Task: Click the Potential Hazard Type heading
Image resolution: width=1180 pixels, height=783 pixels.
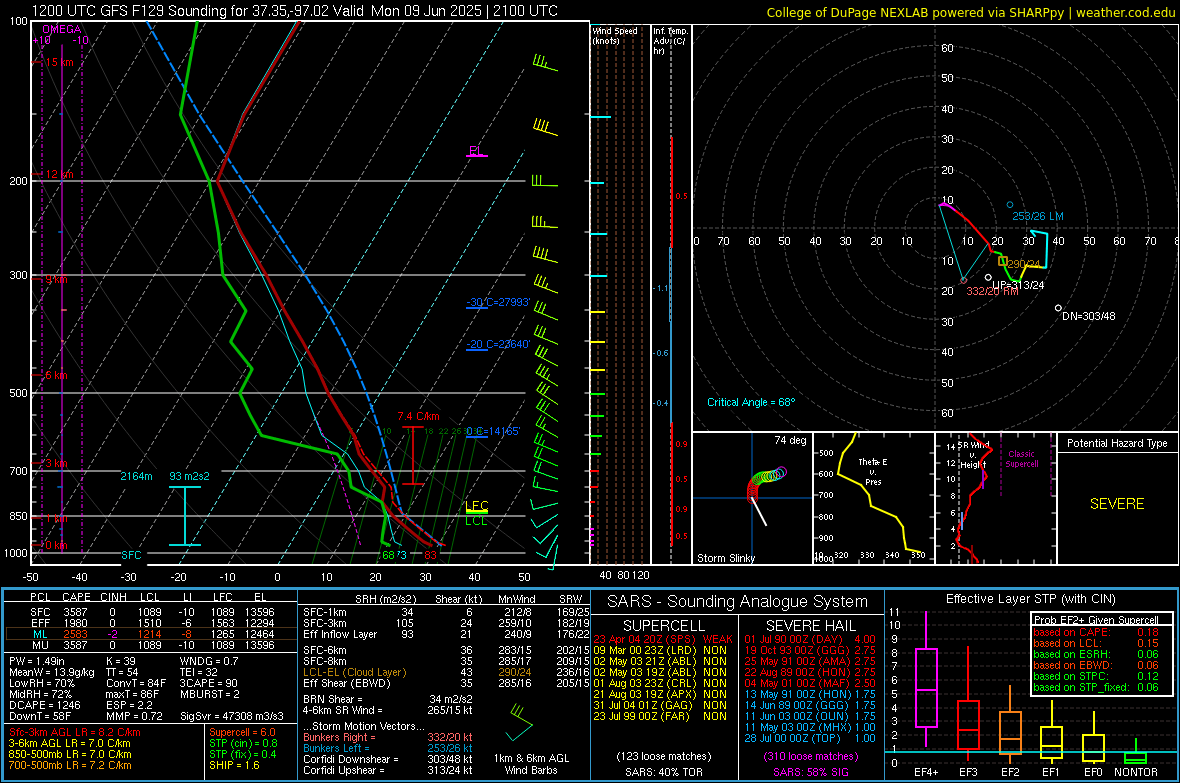Action: coord(1117,443)
